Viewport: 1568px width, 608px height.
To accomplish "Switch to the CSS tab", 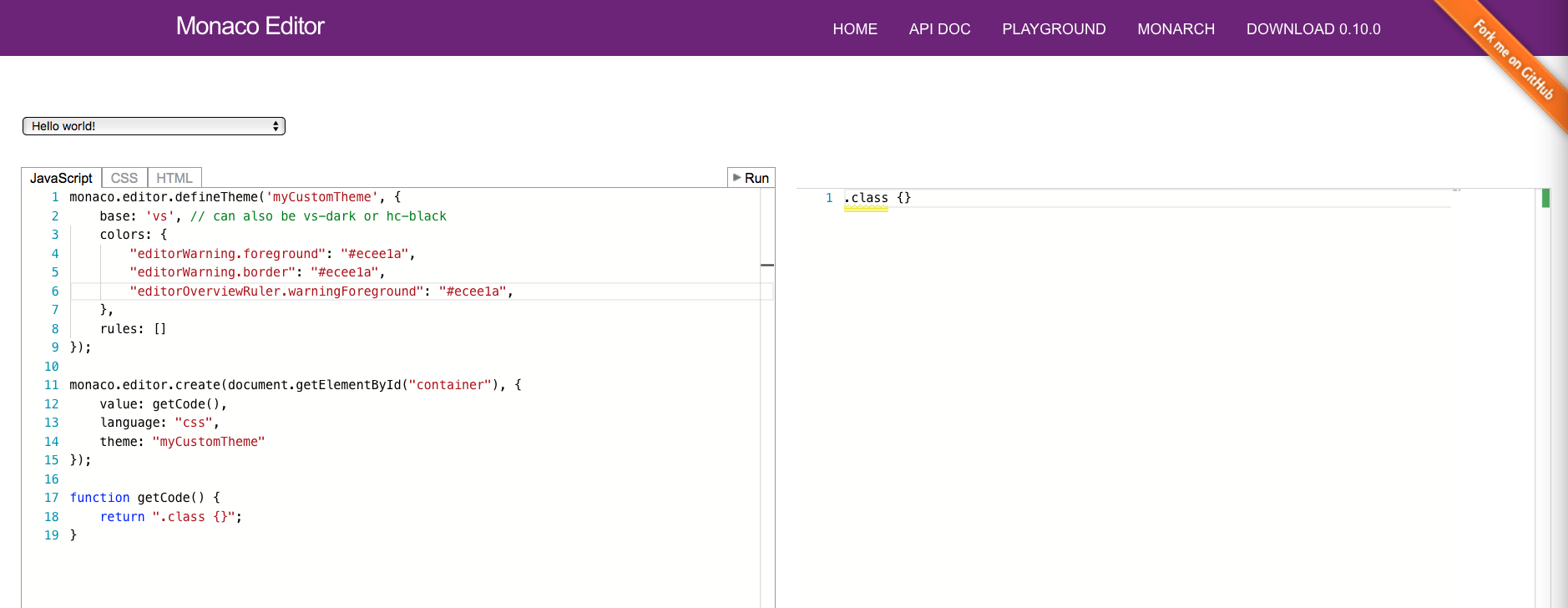I will [x=124, y=178].
